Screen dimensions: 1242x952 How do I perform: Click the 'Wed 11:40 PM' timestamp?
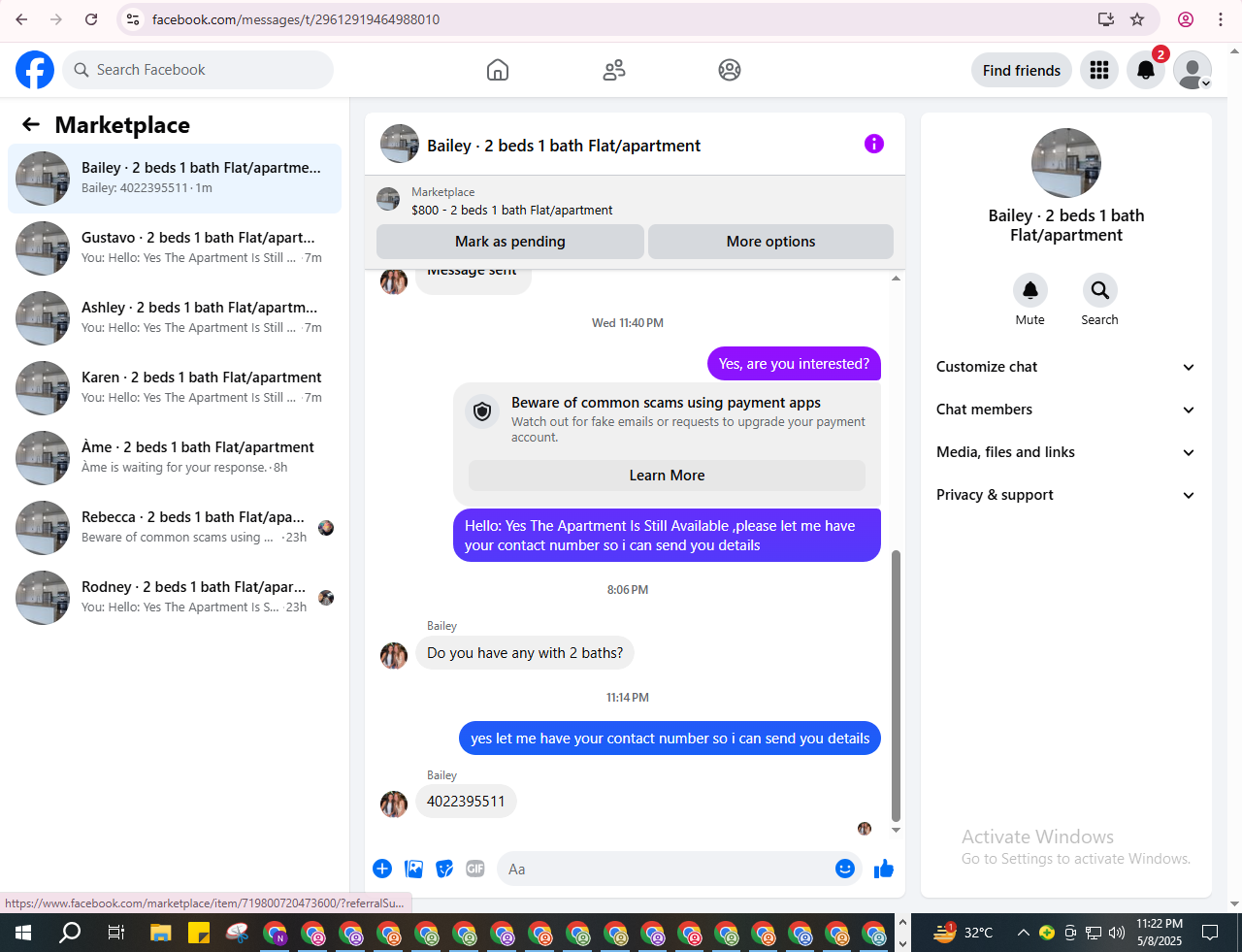[x=628, y=323]
